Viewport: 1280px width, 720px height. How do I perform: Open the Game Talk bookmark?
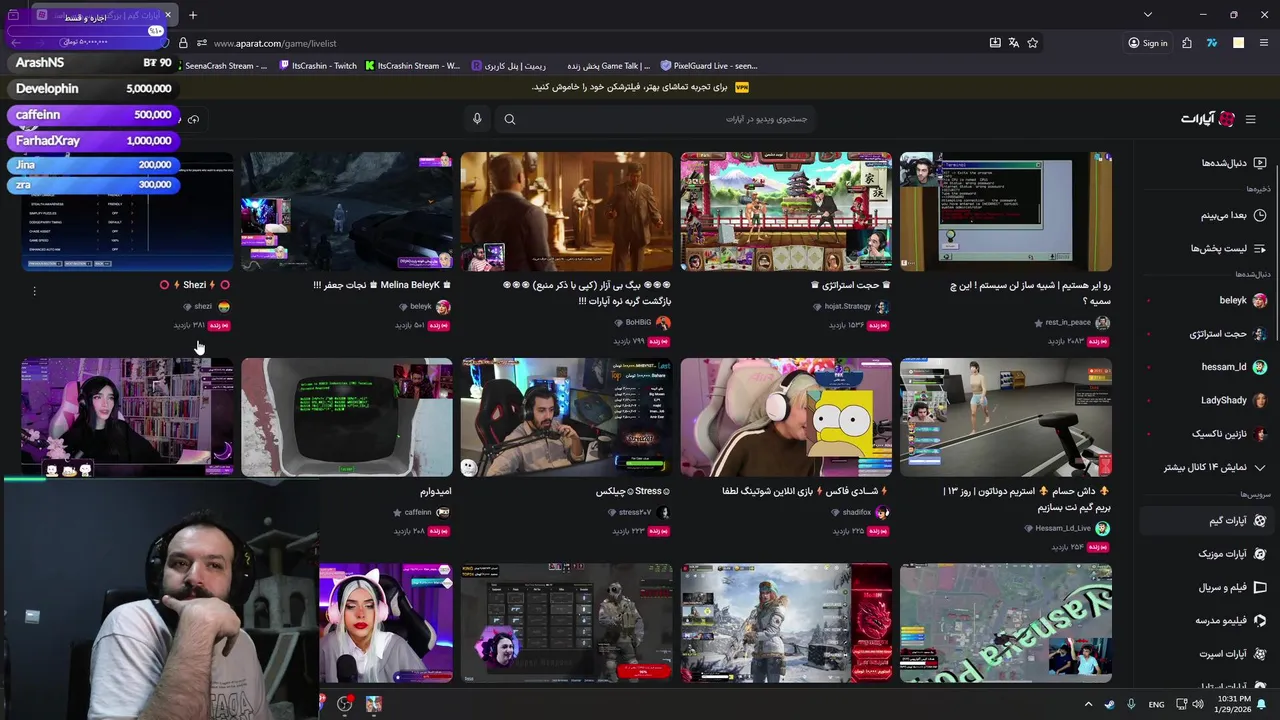pyautogui.click(x=609, y=66)
